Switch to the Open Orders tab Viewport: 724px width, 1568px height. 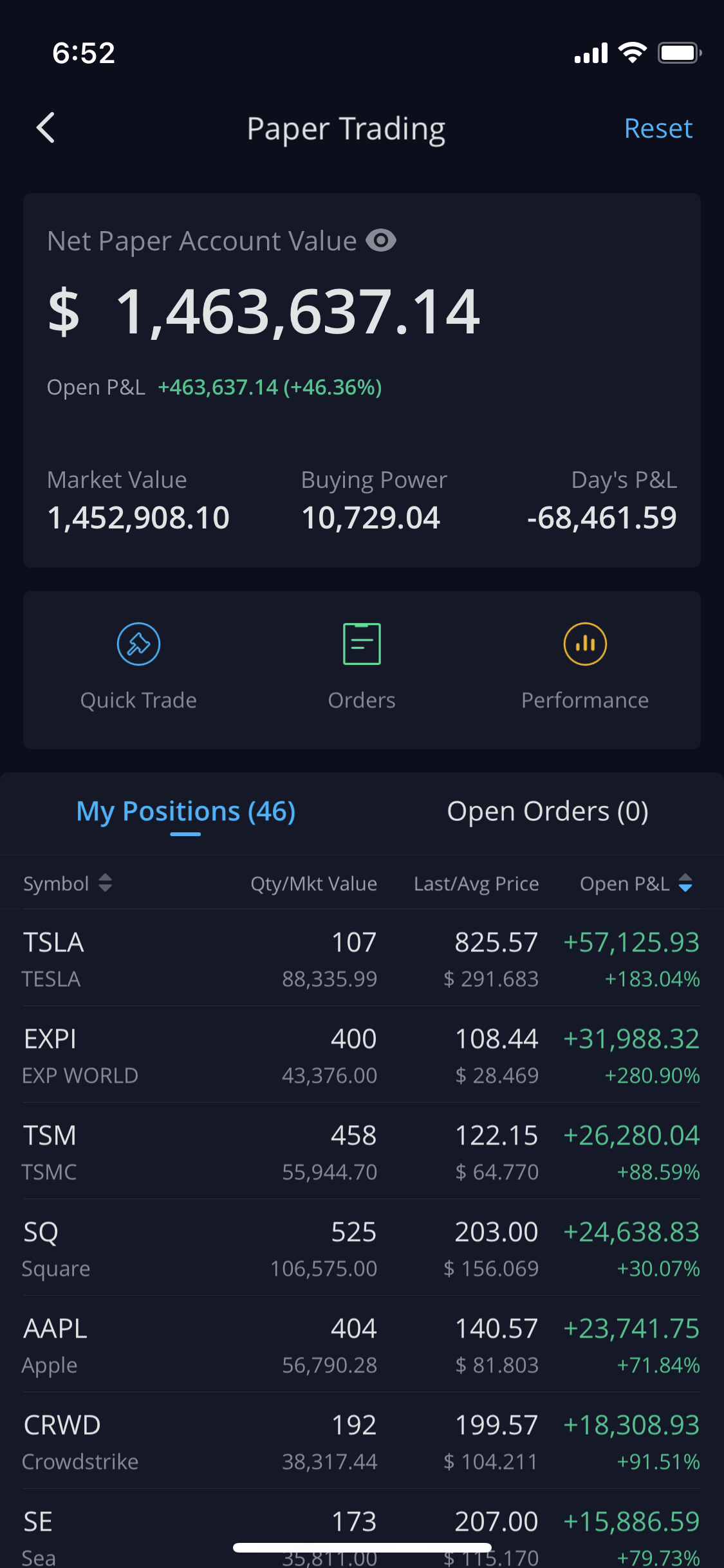548,812
